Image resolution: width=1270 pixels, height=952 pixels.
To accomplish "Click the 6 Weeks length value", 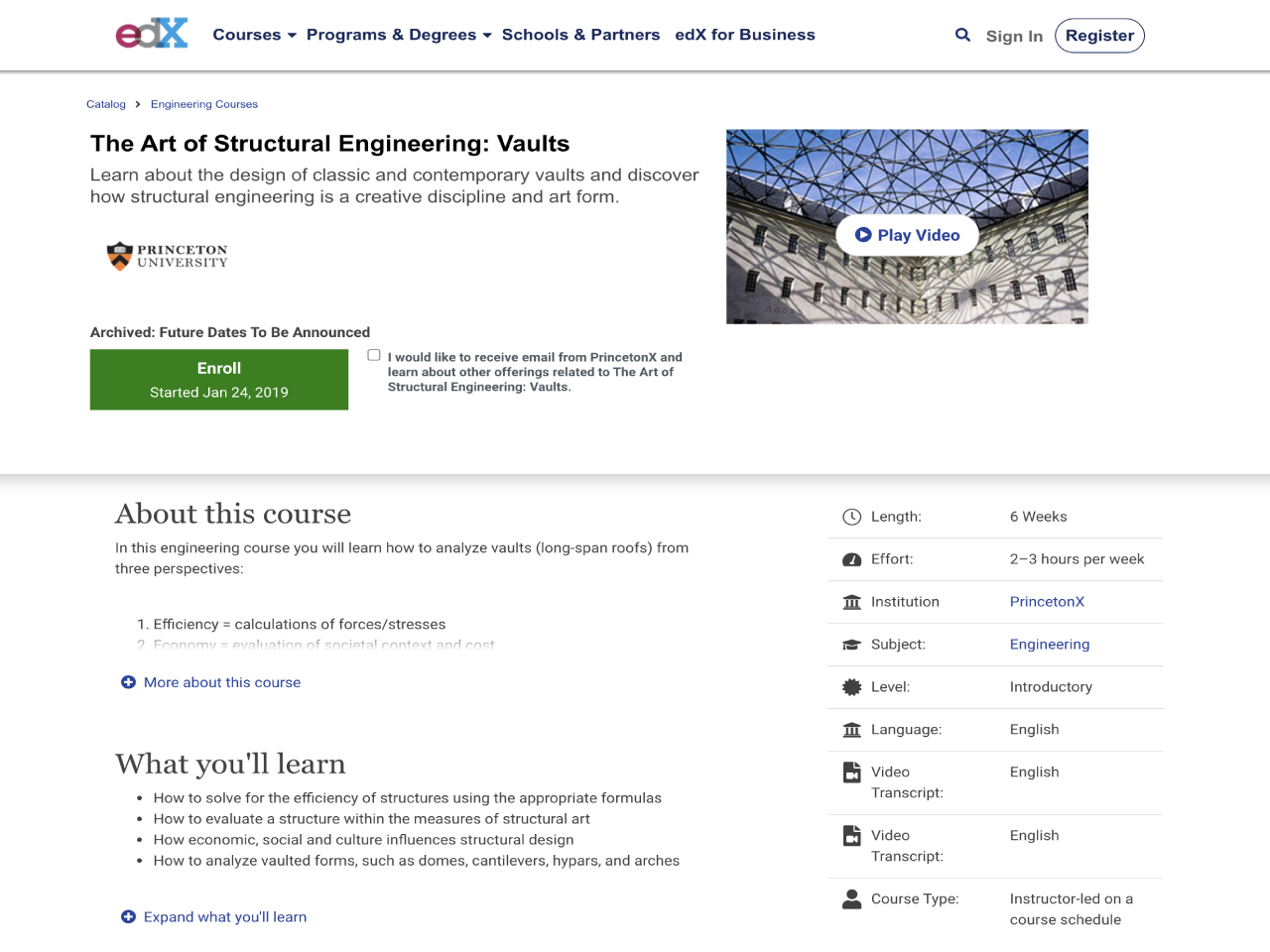I will click(x=1039, y=517).
